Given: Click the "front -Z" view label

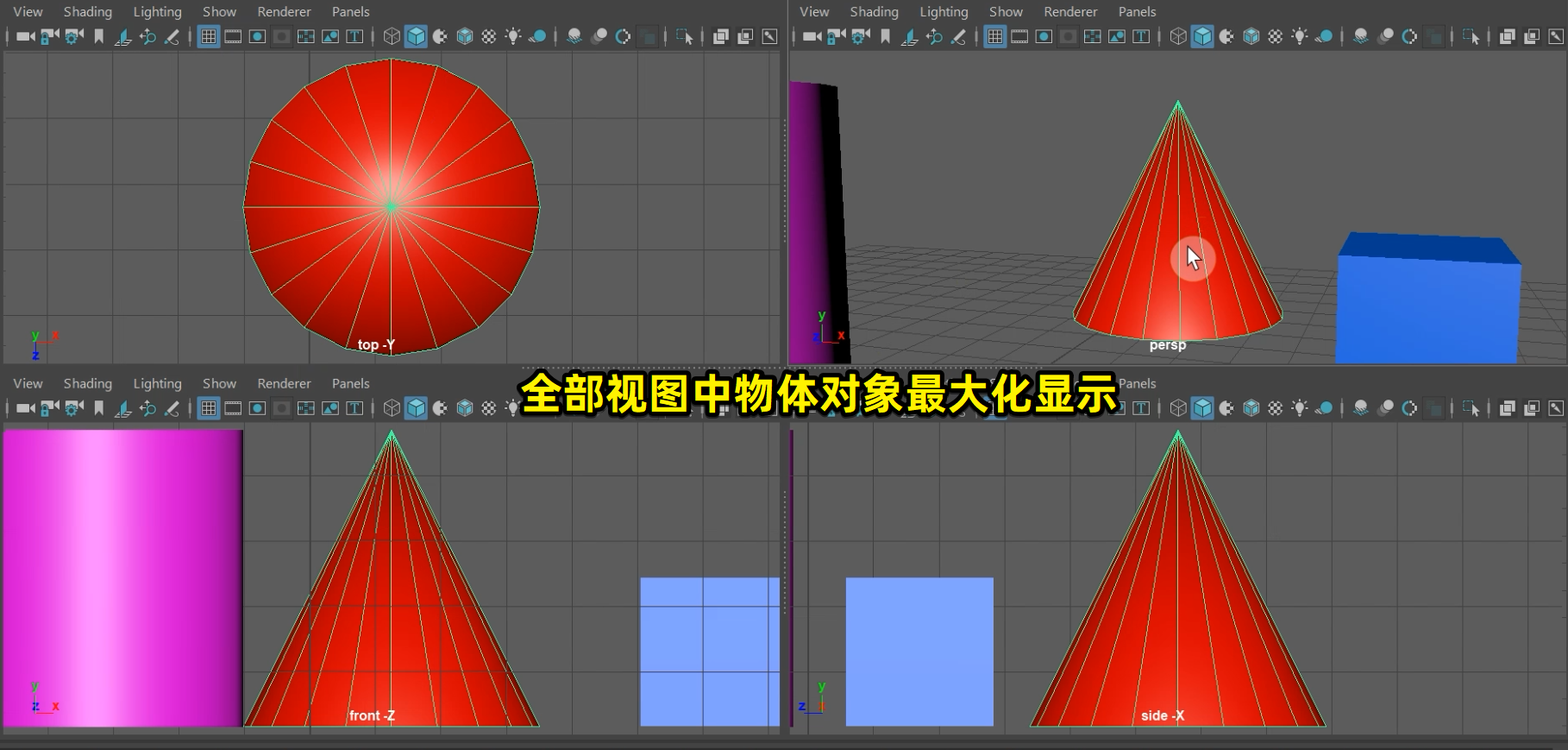Looking at the screenshot, I should (372, 715).
